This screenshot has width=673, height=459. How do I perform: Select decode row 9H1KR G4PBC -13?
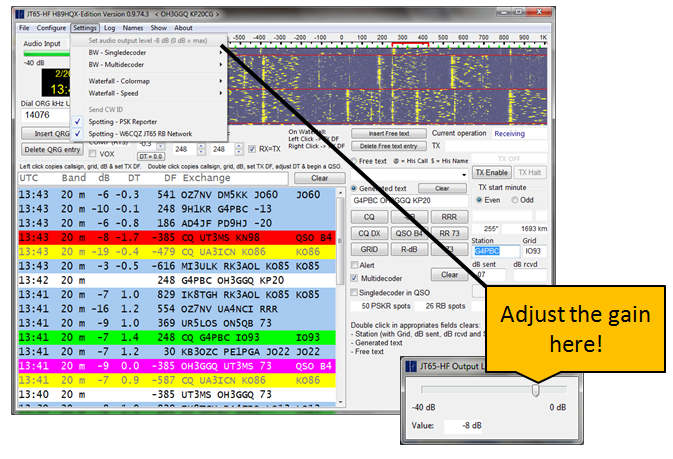[176, 209]
